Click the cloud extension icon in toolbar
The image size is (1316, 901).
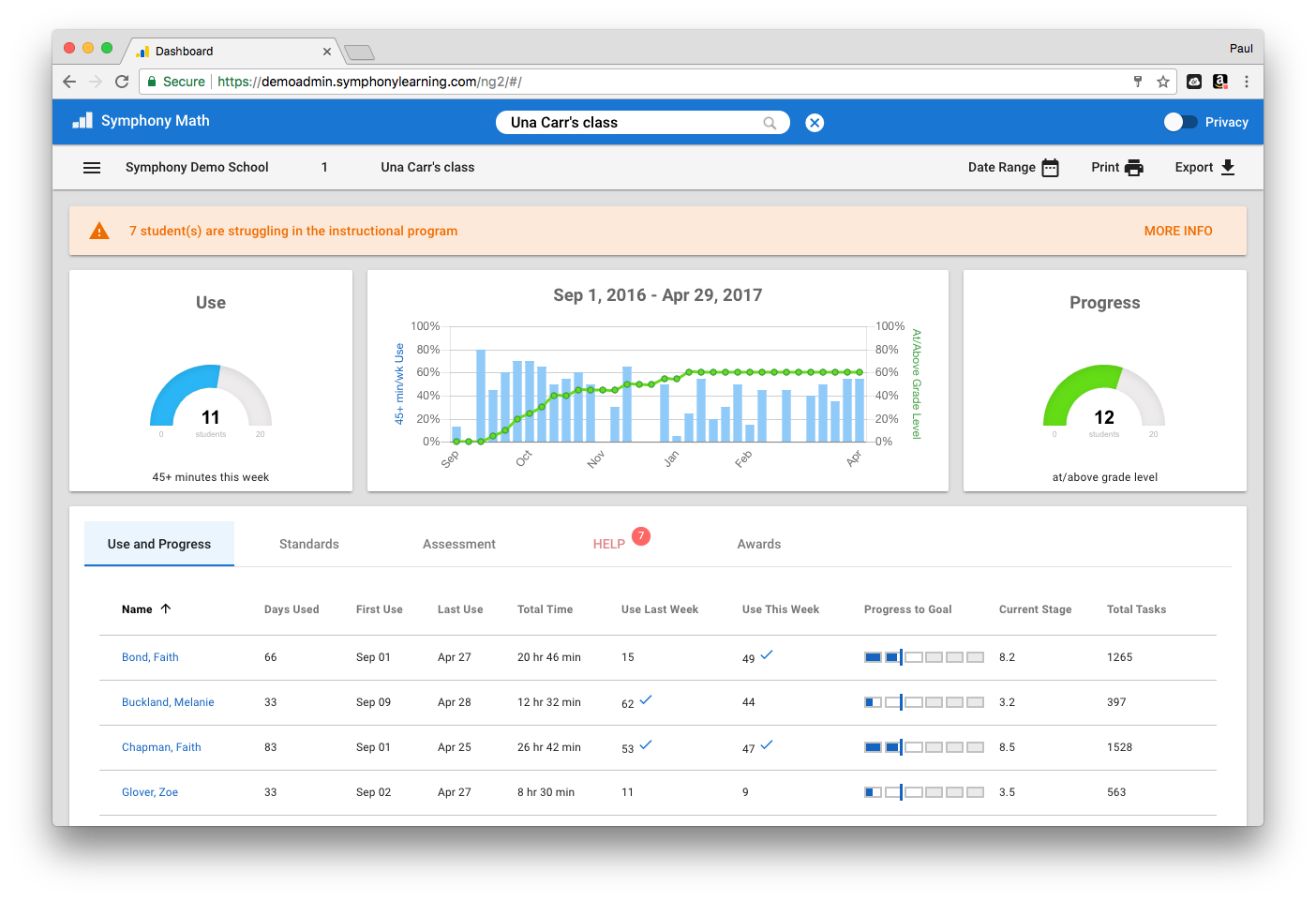click(x=1194, y=82)
